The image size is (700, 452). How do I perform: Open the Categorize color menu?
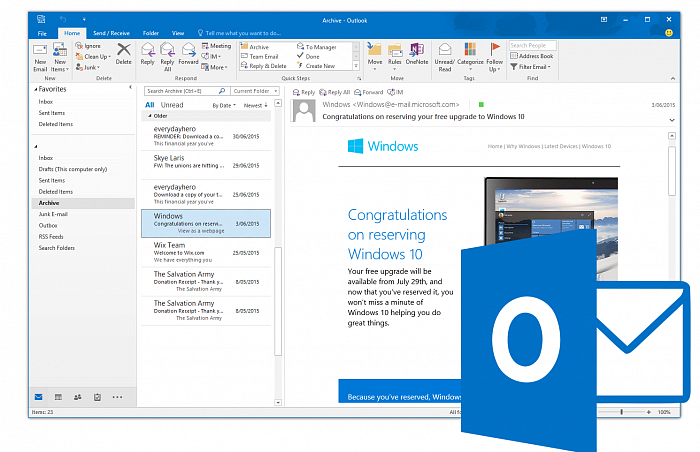click(471, 56)
